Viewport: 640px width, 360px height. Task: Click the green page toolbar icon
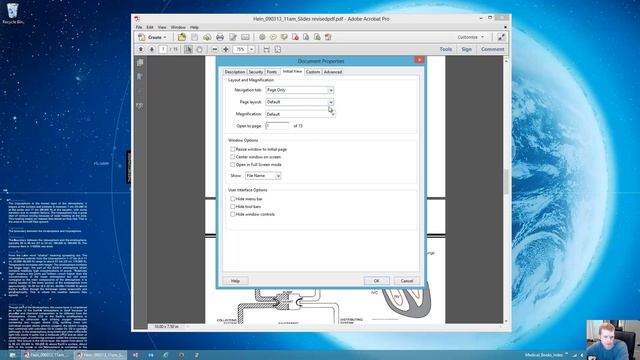pos(317,37)
